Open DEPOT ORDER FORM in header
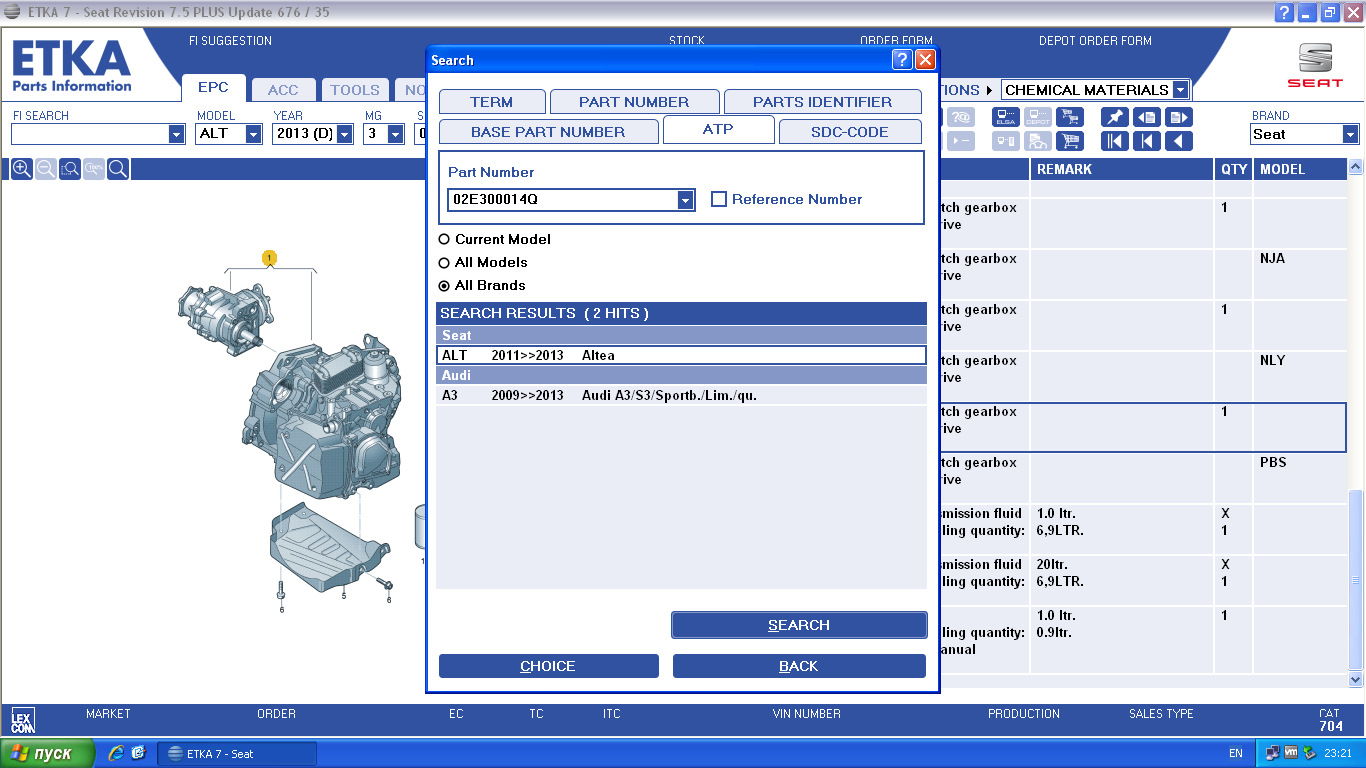The width and height of the screenshot is (1366, 768). pyautogui.click(x=1095, y=41)
